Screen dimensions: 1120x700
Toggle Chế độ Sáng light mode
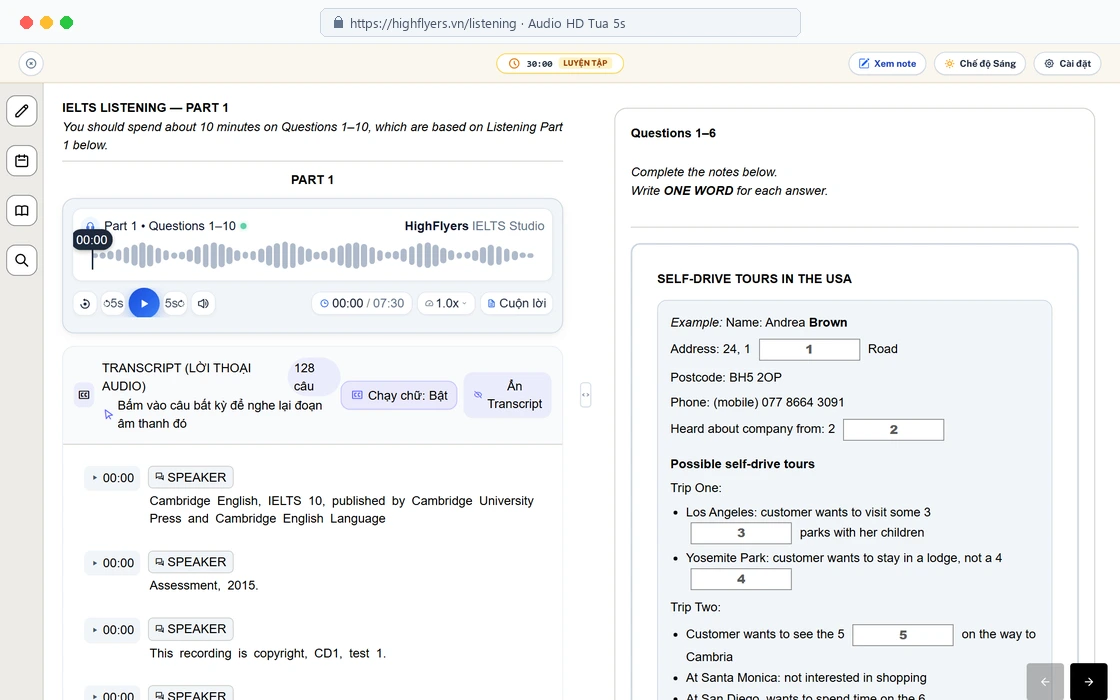click(x=980, y=64)
